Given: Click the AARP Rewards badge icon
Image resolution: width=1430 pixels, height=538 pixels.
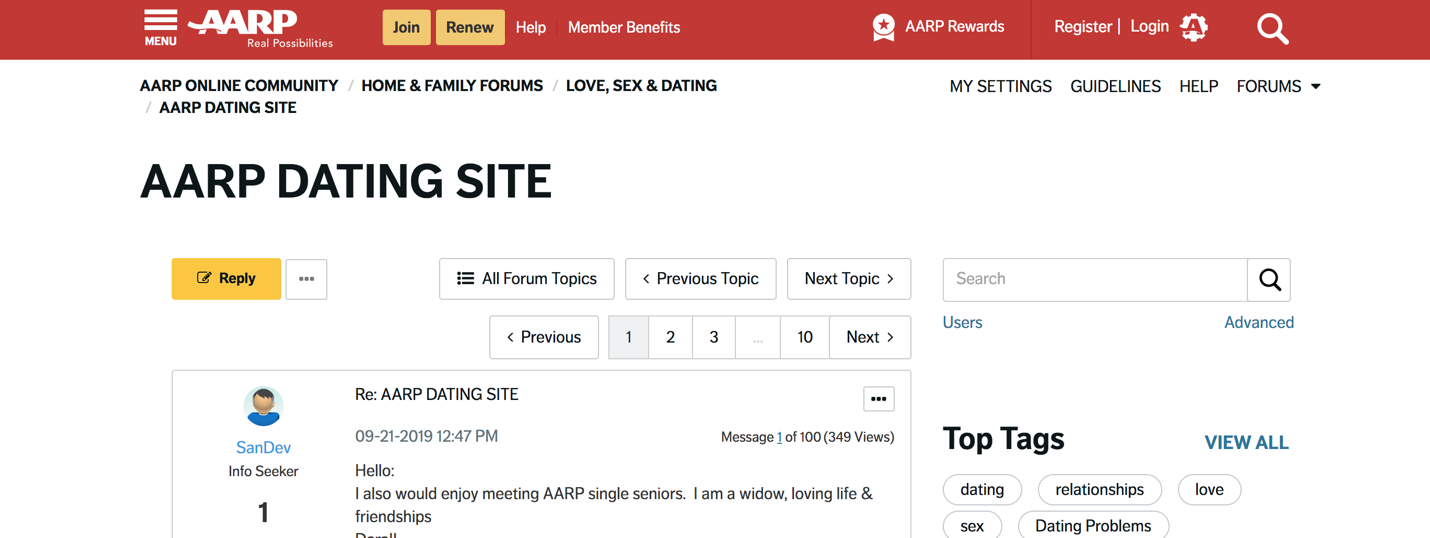Looking at the screenshot, I should point(884,27).
